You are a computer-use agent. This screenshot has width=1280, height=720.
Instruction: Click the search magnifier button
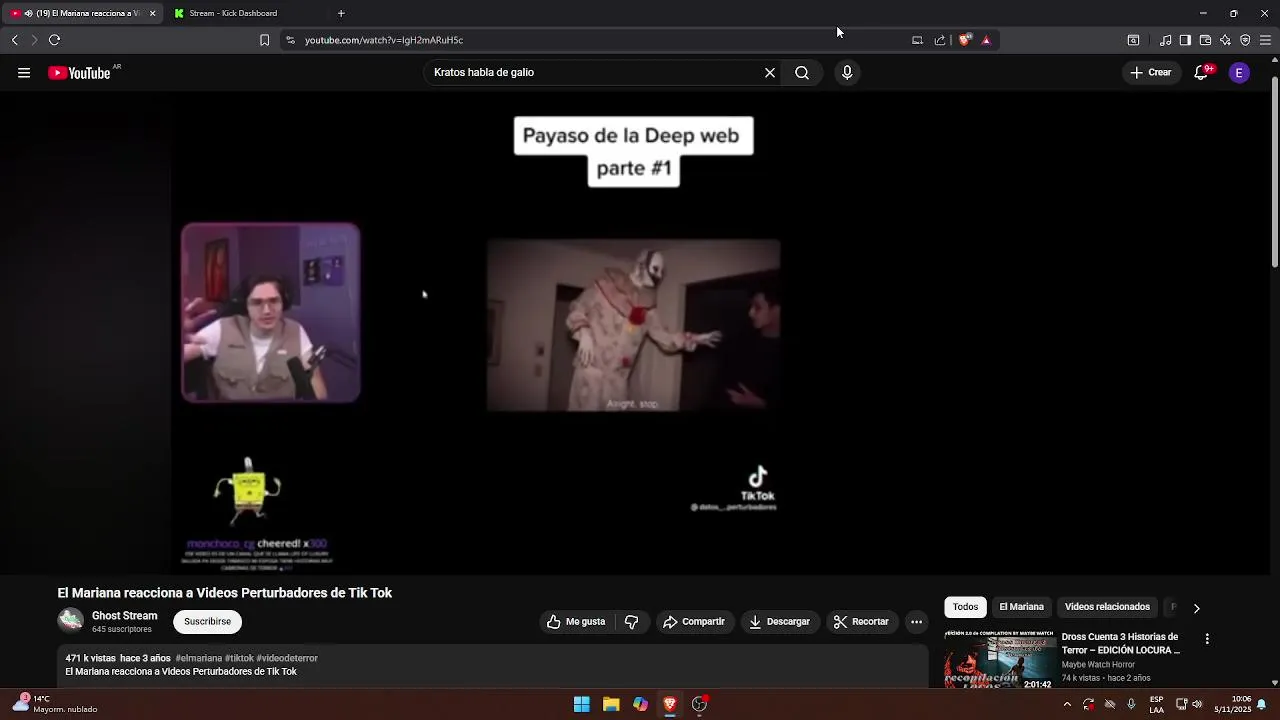(802, 73)
